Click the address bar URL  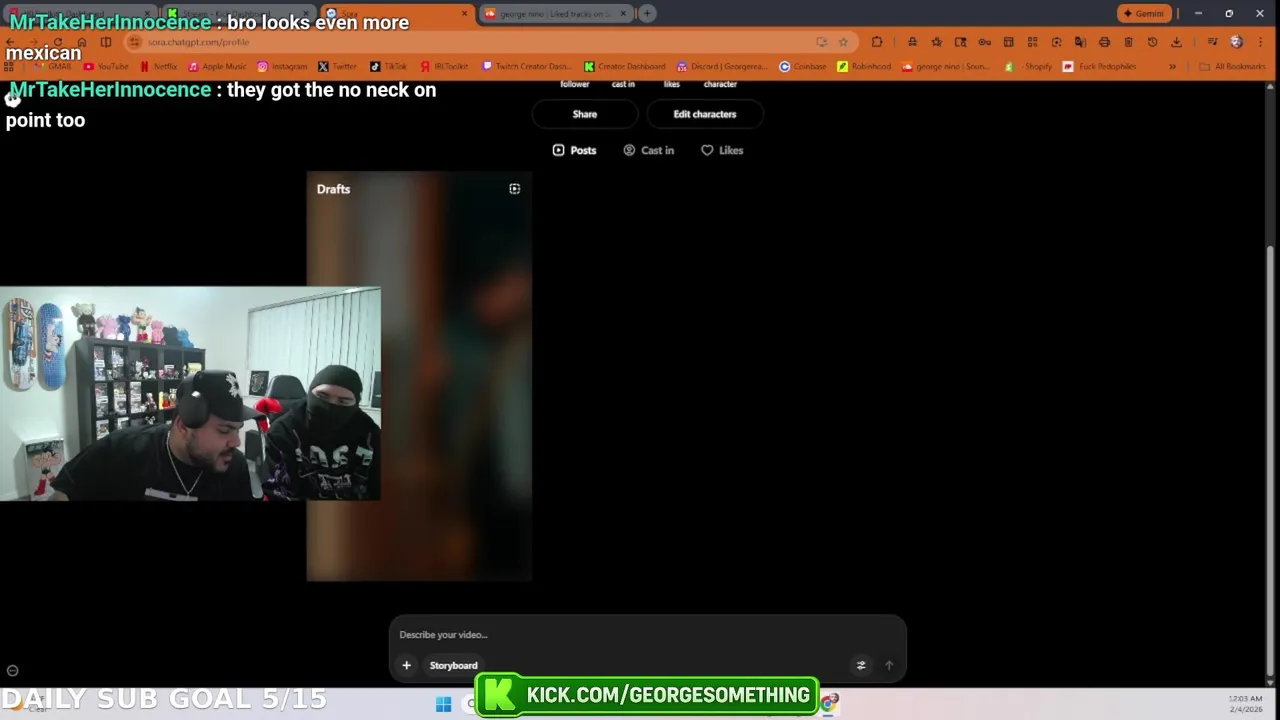point(198,42)
